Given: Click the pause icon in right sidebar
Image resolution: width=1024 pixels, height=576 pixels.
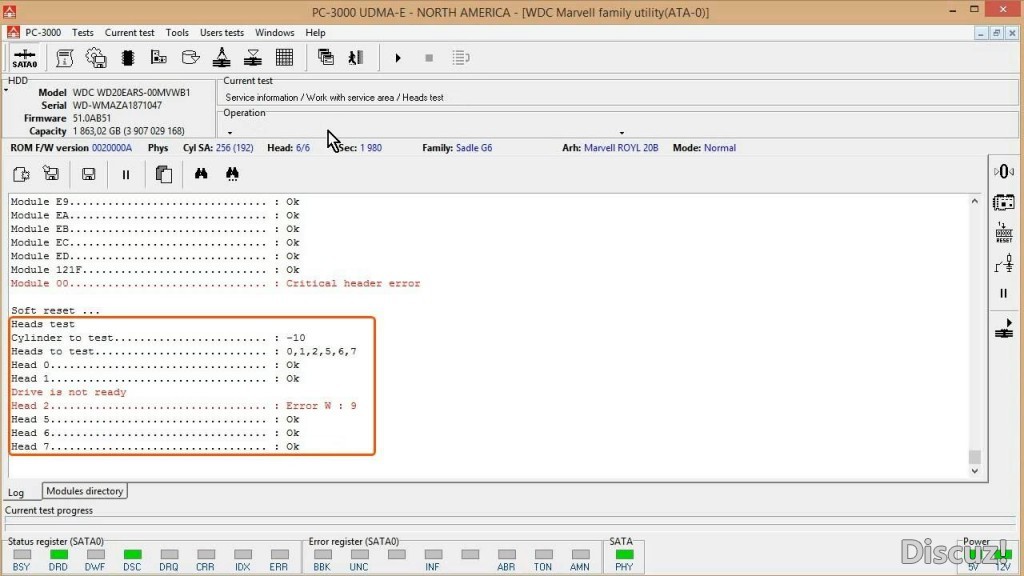Looking at the screenshot, I should pos(1004,293).
